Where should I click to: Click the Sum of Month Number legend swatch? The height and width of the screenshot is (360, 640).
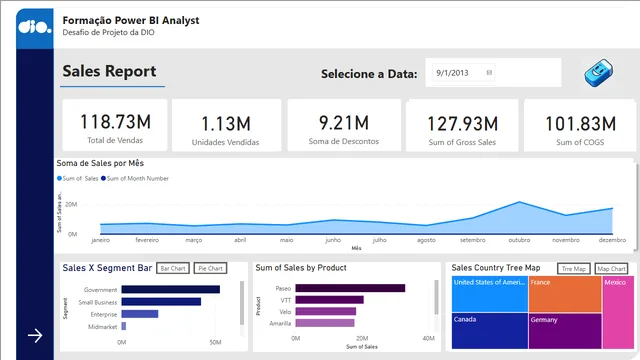tap(103, 178)
